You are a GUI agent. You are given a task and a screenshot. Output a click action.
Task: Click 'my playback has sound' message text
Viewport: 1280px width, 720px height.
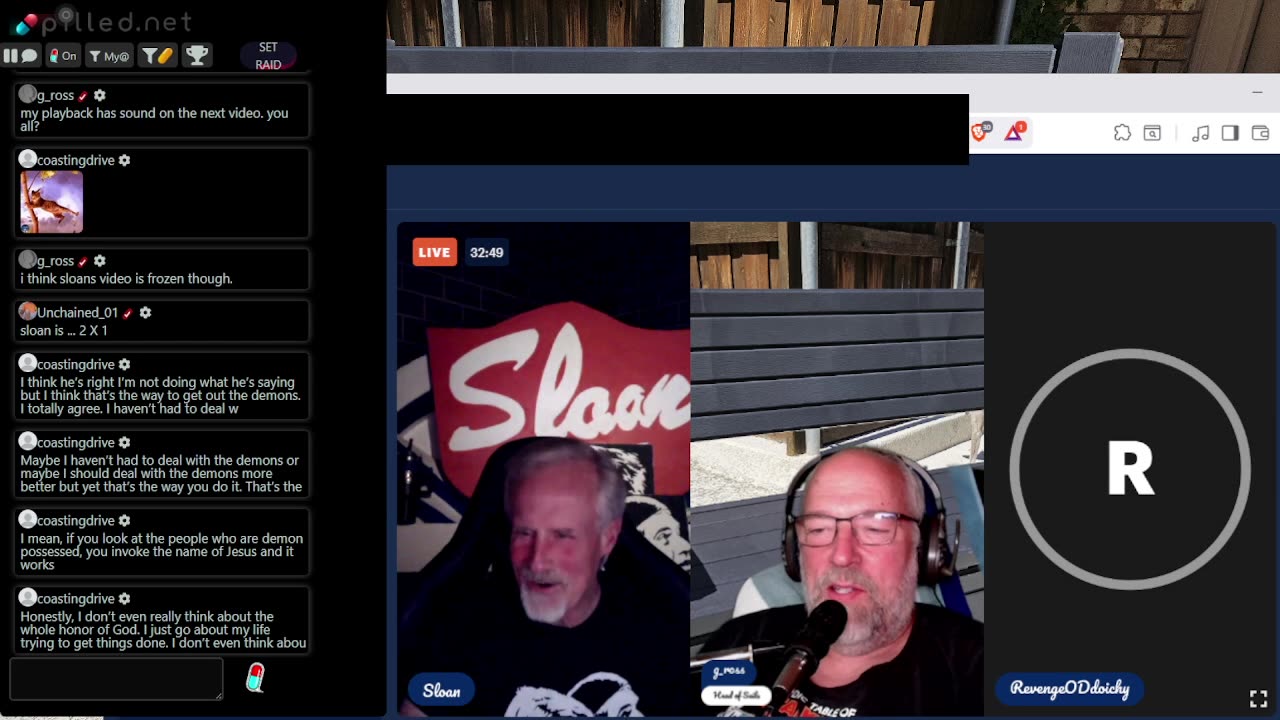click(x=154, y=120)
